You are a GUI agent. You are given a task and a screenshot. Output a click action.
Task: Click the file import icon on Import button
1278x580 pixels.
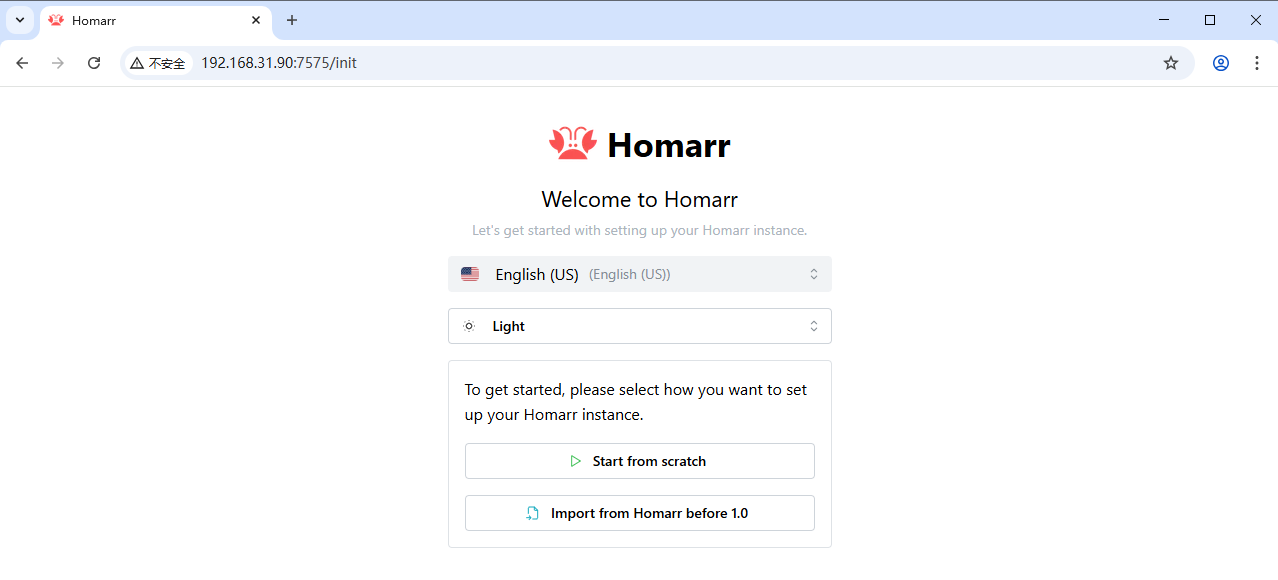point(533,513)
